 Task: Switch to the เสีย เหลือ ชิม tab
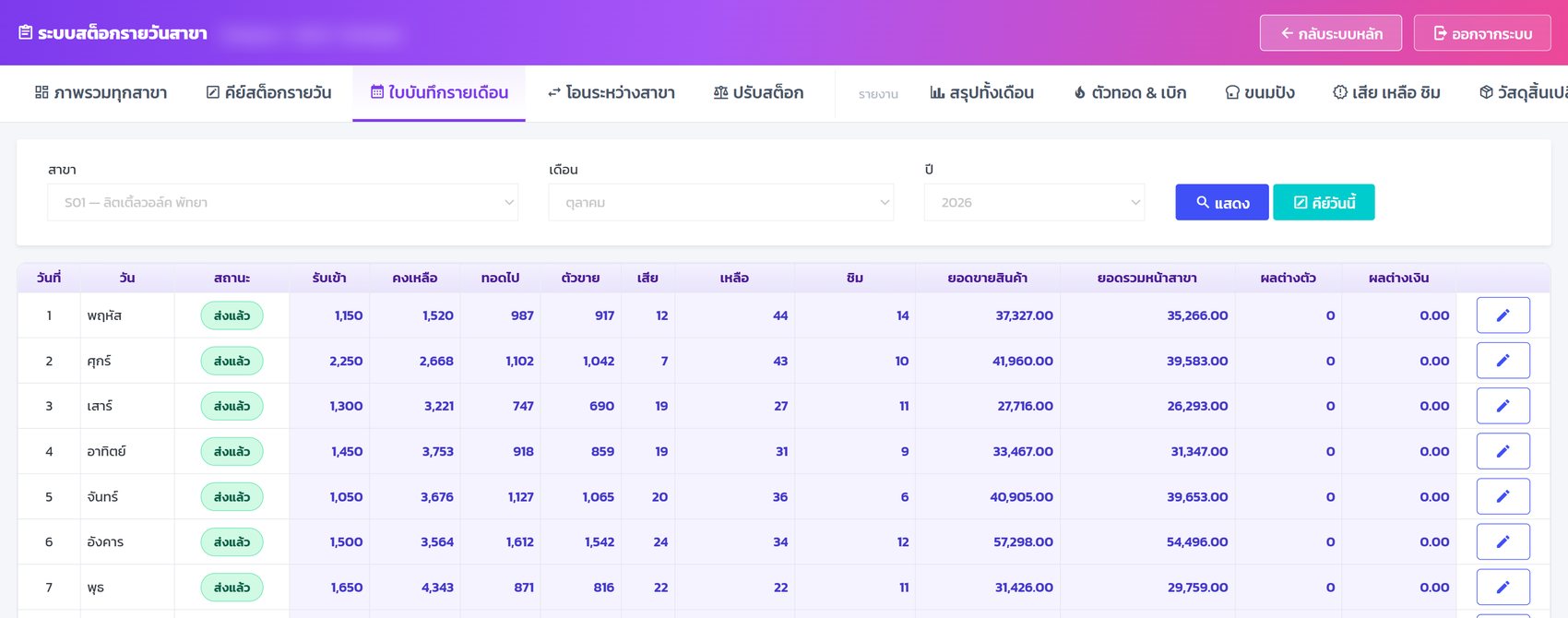pos(1386,93)
